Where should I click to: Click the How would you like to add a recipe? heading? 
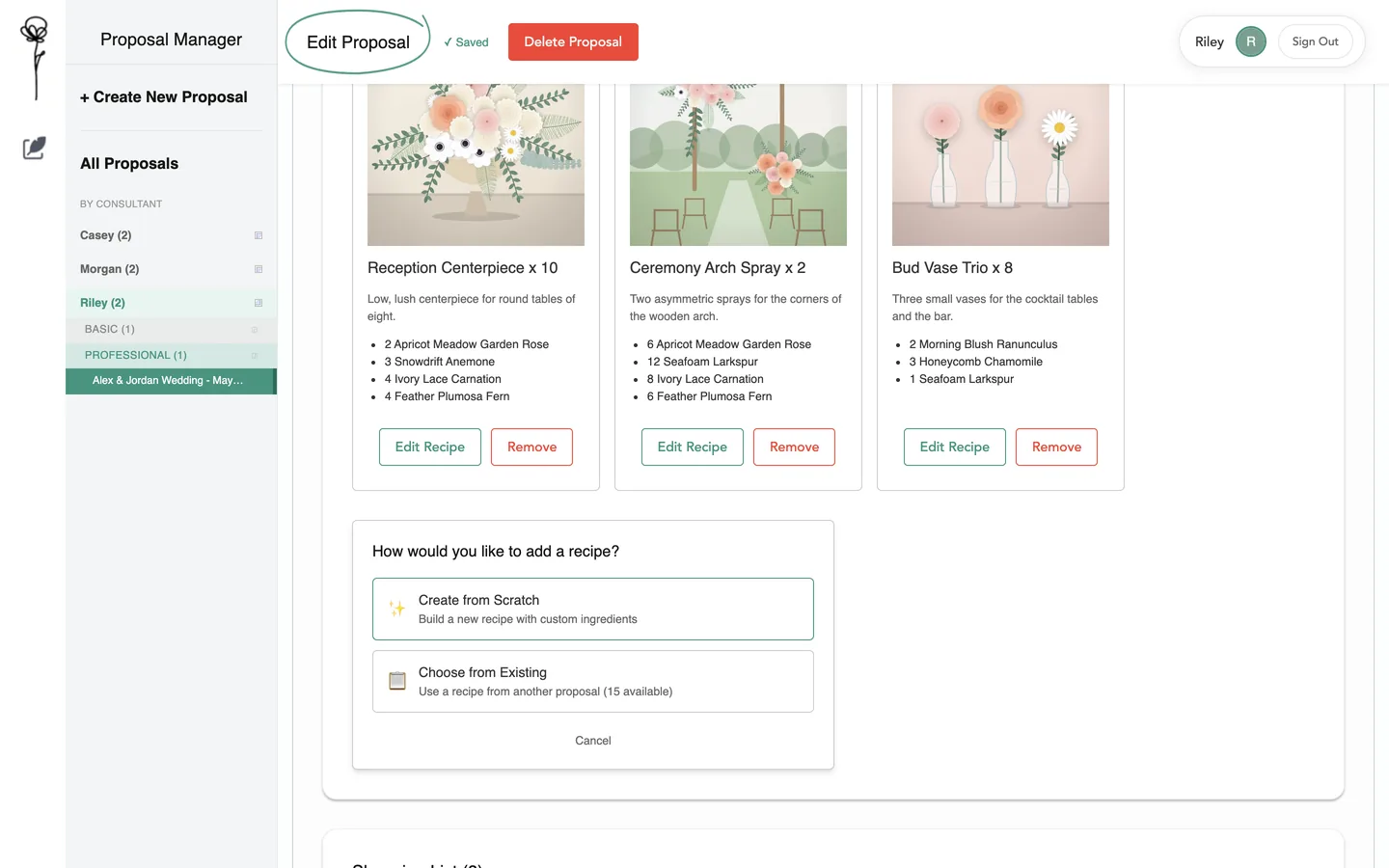(x=496, y=552)
